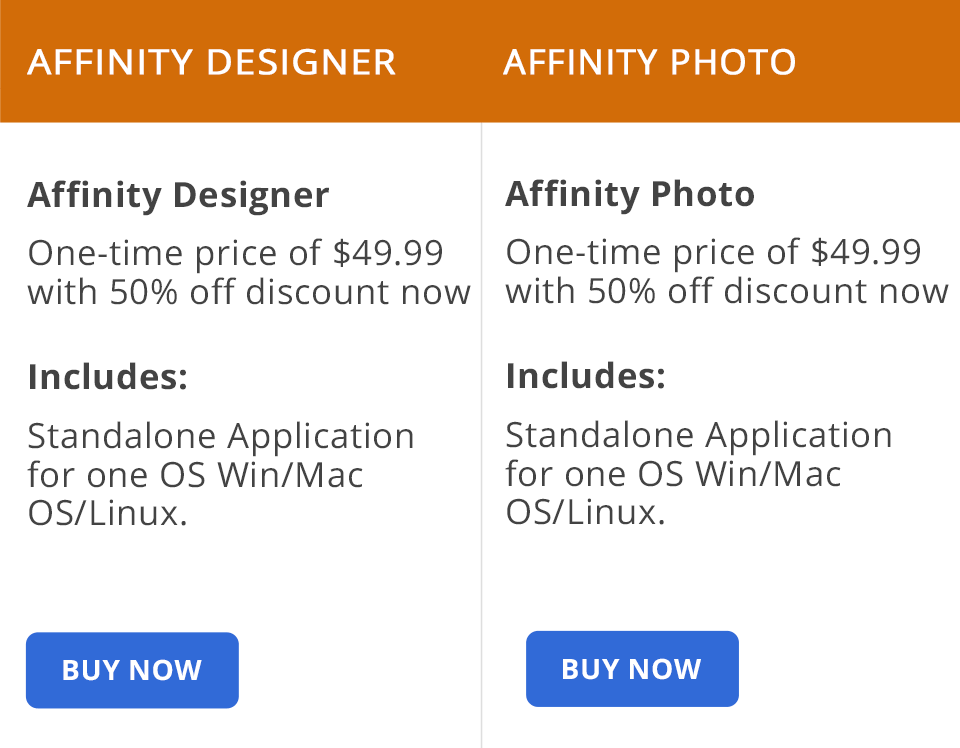This screenshot has width=960, height=748.
Task: Select the AFFINITY PHOTO column header
Action: [650, 62]
